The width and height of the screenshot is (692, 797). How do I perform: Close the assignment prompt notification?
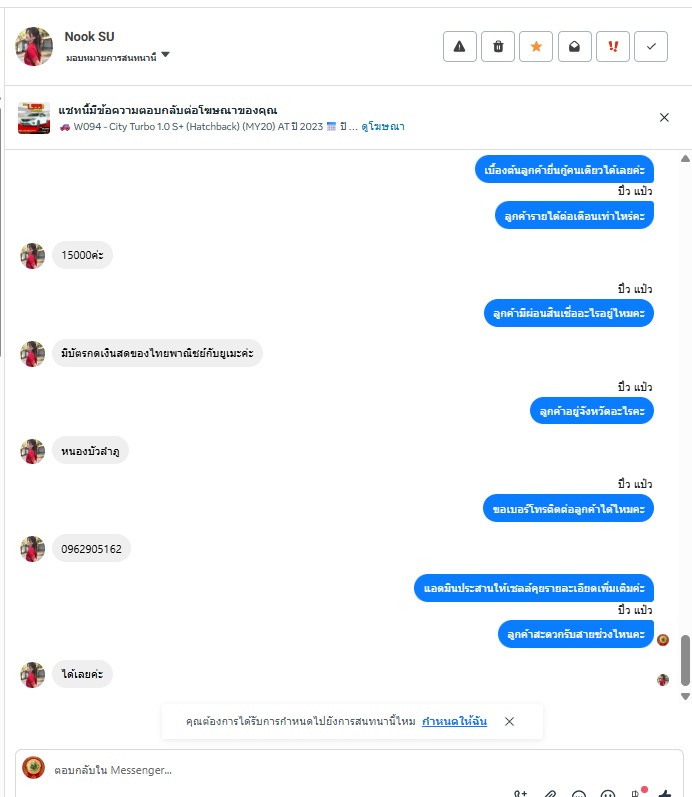point(509,721)
